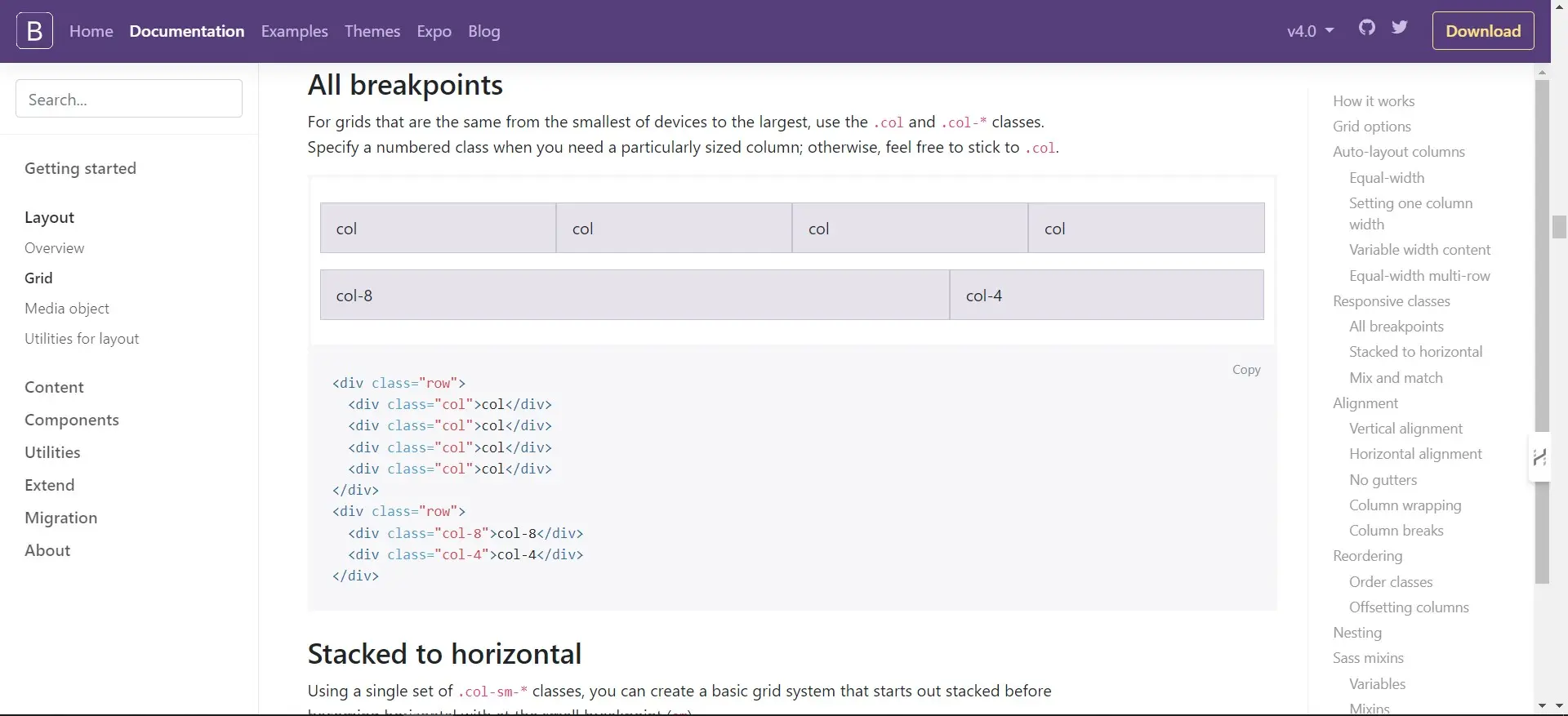
Task: Click the page vertical scrollbar thumb
Action: tap(1559, 226)
